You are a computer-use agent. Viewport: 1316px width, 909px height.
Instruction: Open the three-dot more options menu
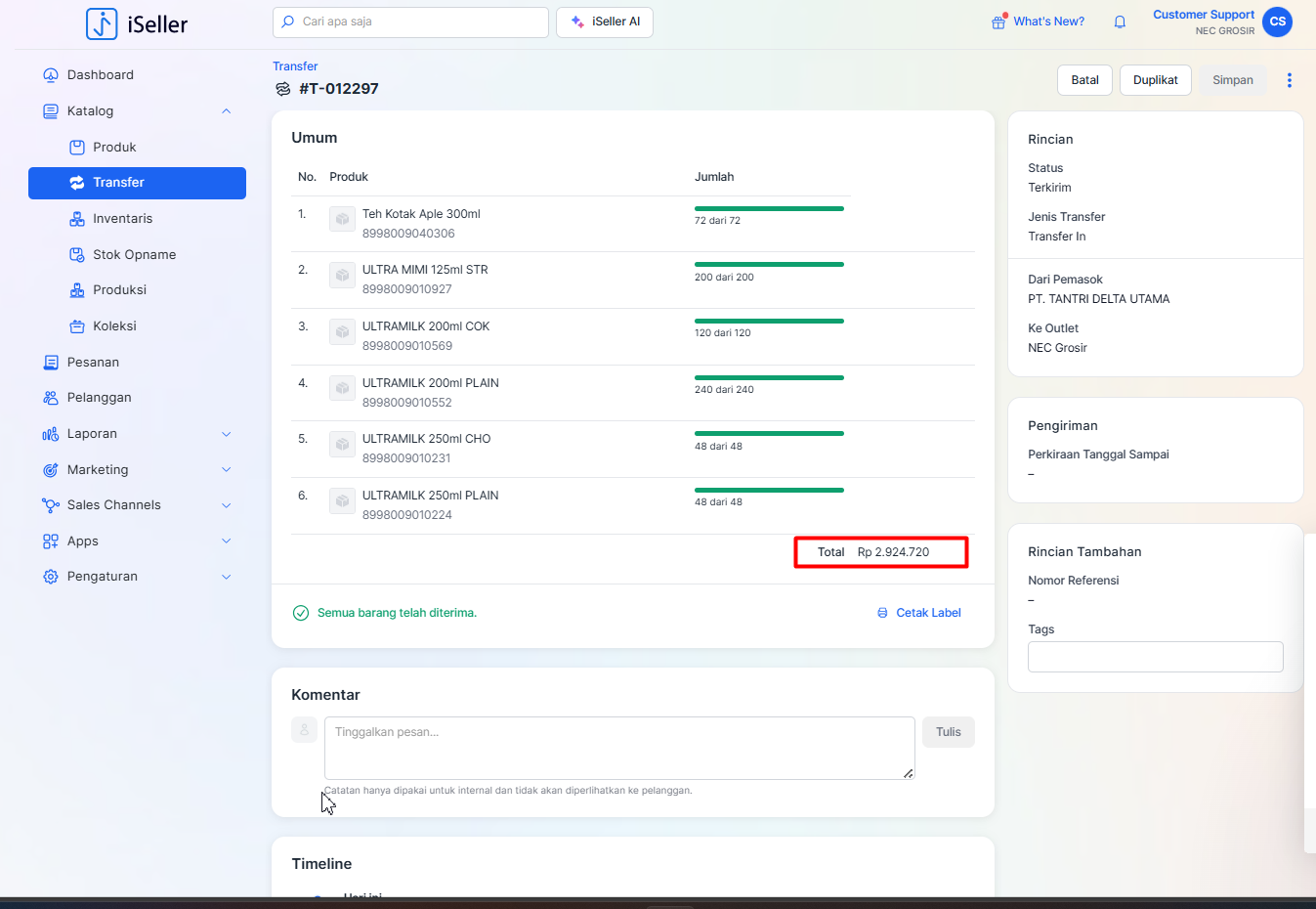1290,80
